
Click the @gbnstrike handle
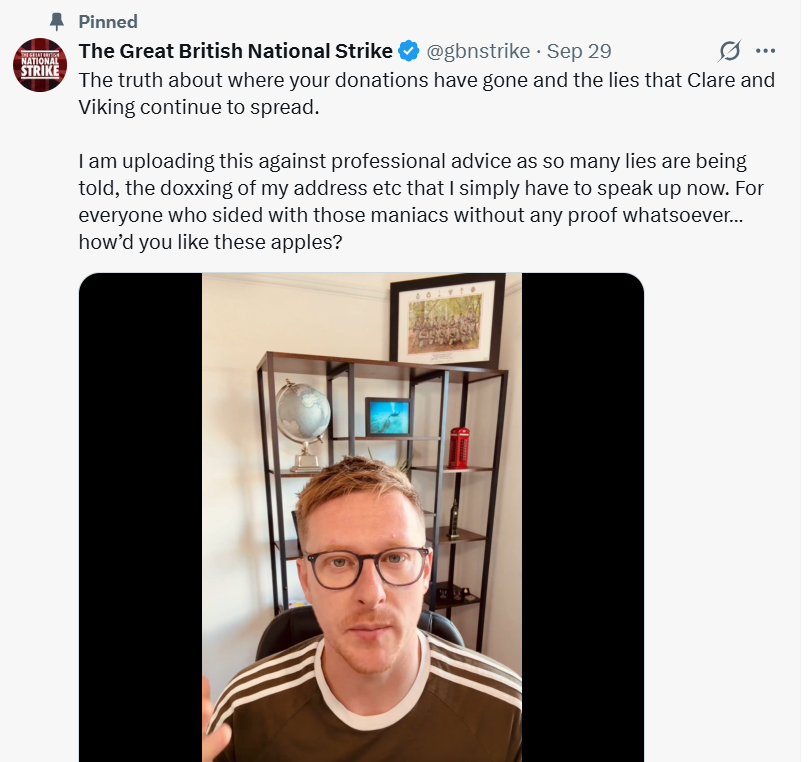point(478,51)
